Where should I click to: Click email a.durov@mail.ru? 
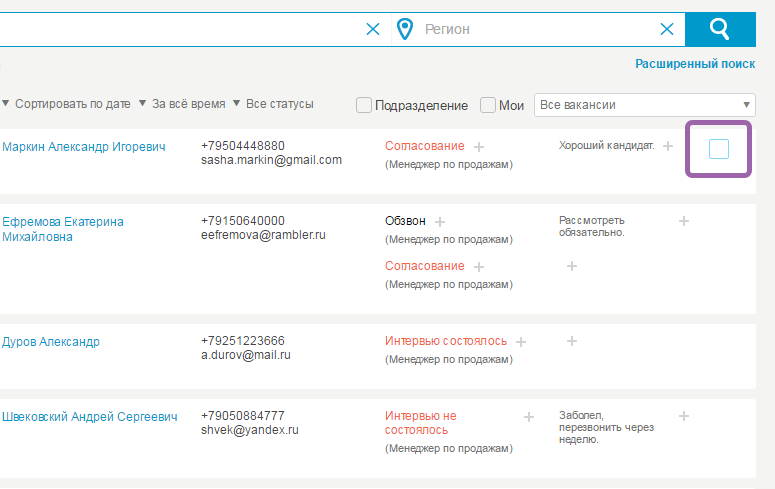(246, 355)
